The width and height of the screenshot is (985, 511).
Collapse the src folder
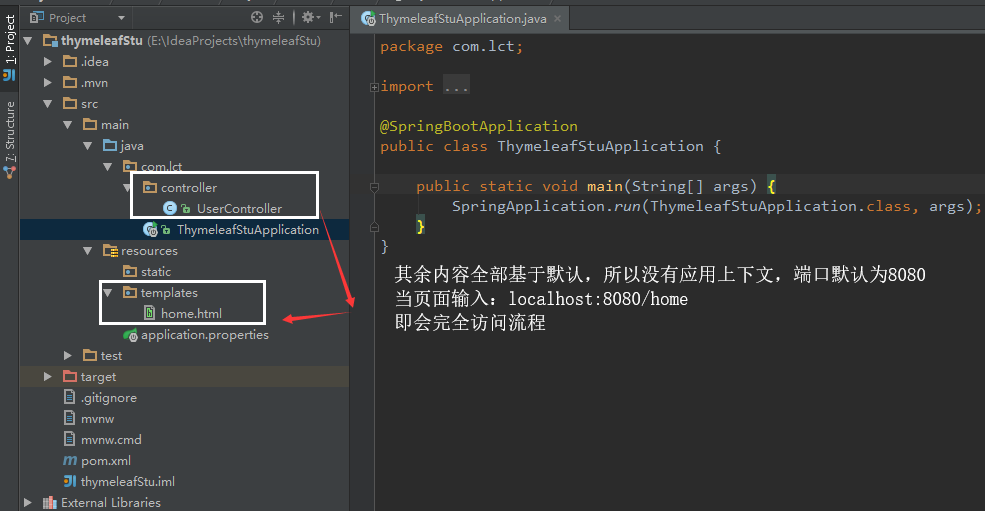(48, 104)
